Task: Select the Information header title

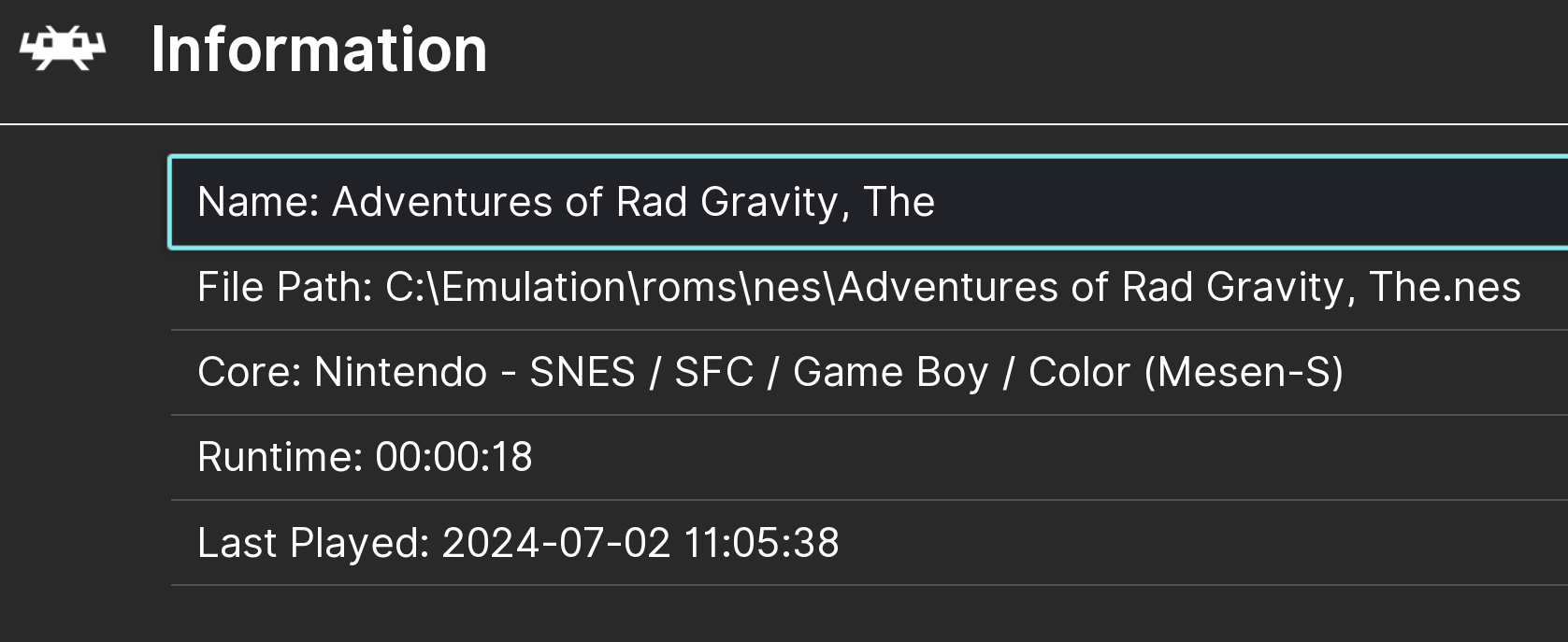Action: (x=319, y=50)
